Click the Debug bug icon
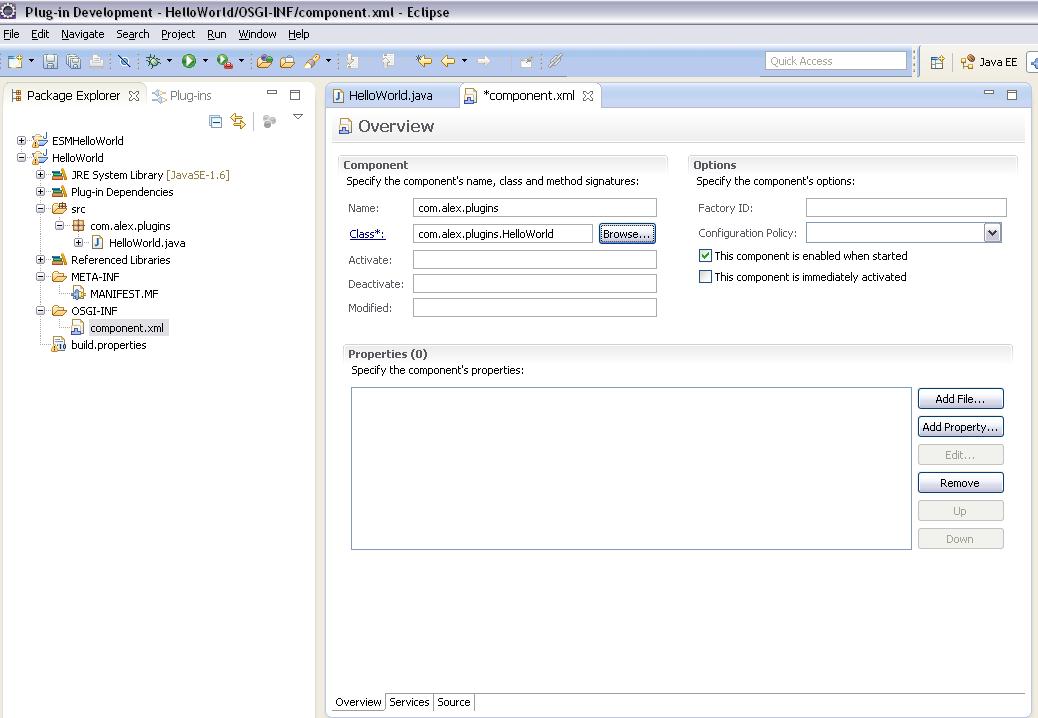This screenshot has height=718, width=1038. click(153, 62)
